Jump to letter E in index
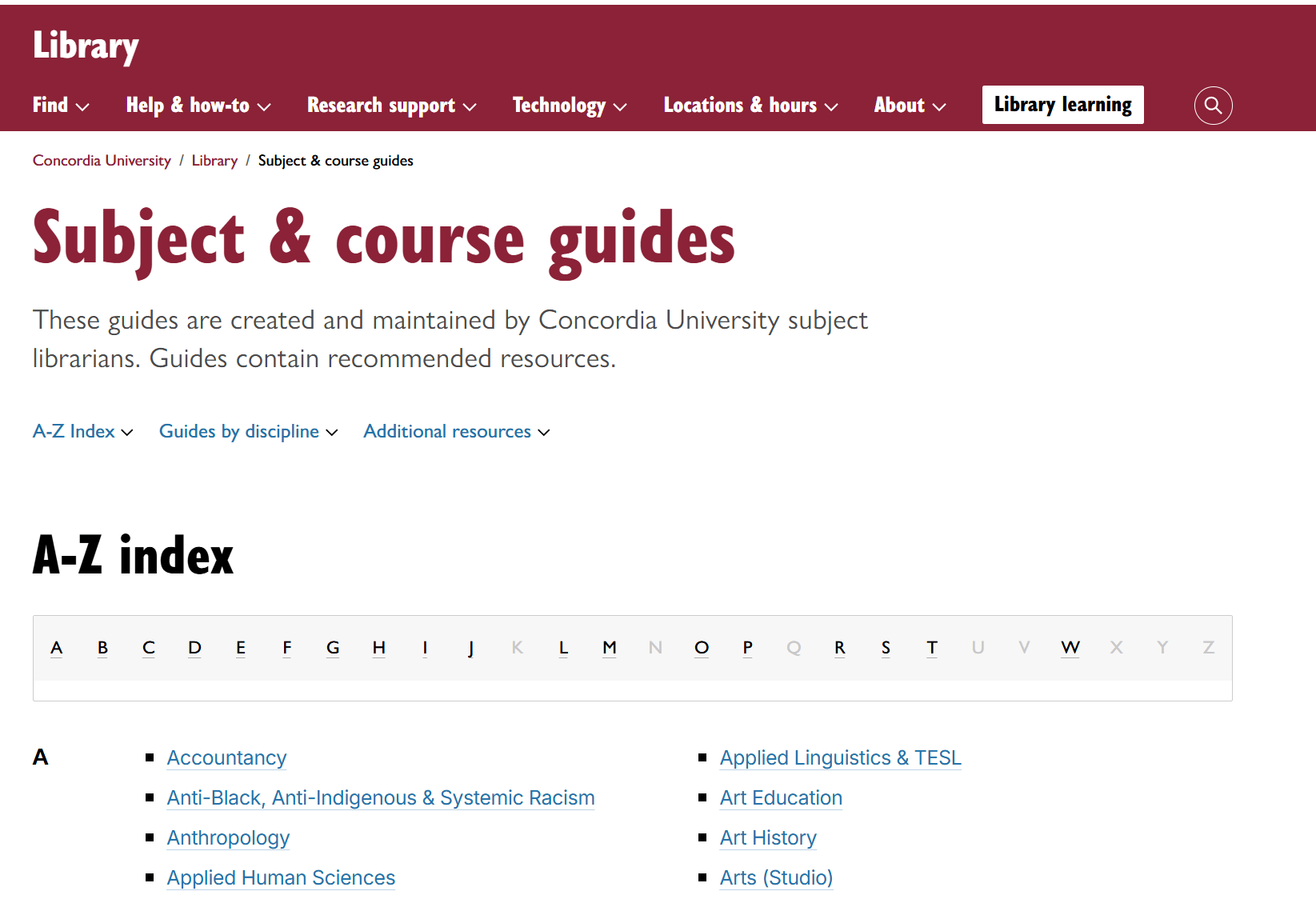The height and width of the screenshot is (903, 1316). tap(241, 648)
